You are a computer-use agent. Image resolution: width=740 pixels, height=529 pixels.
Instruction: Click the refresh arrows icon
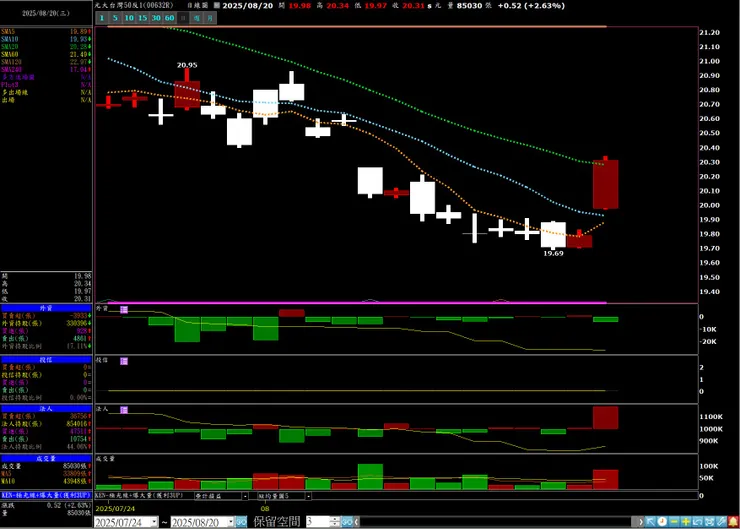click(709, 521)
